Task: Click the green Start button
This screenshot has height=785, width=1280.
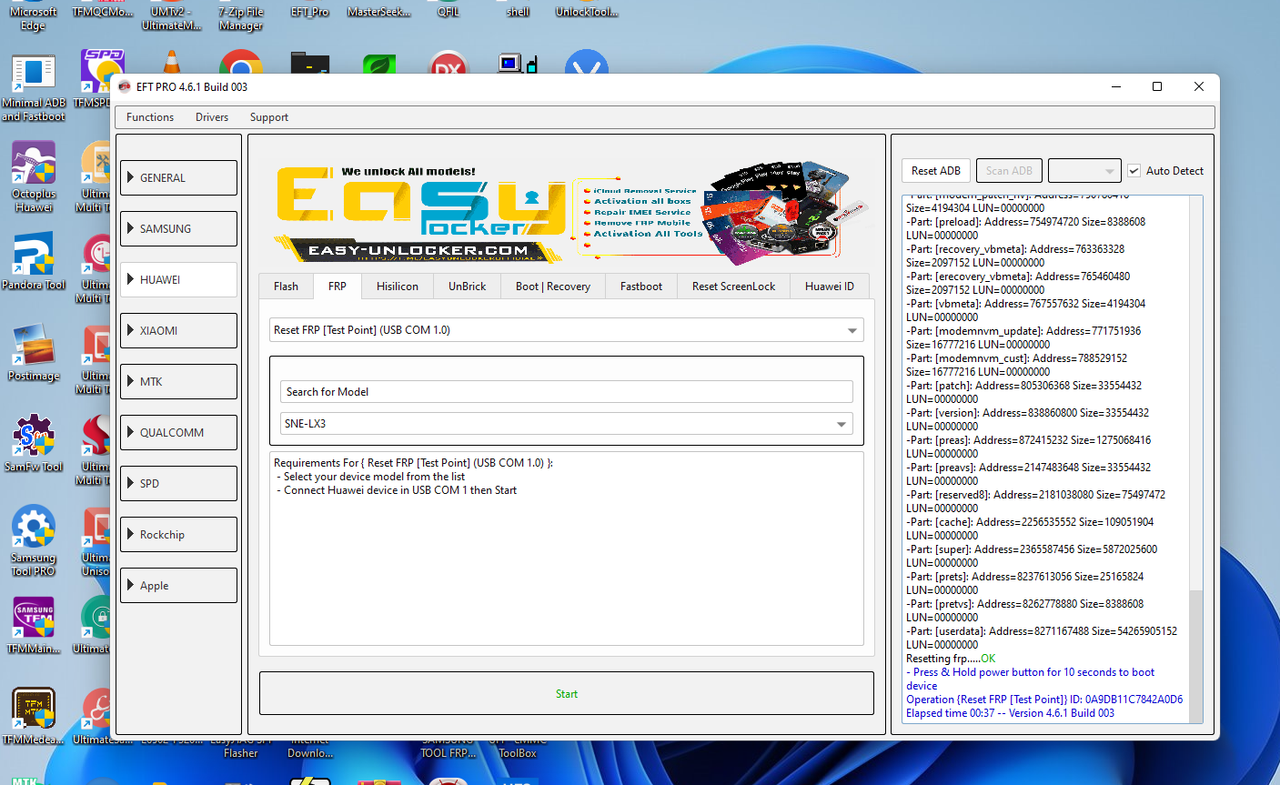Action: pyautogui.click(x=566, y=693)
